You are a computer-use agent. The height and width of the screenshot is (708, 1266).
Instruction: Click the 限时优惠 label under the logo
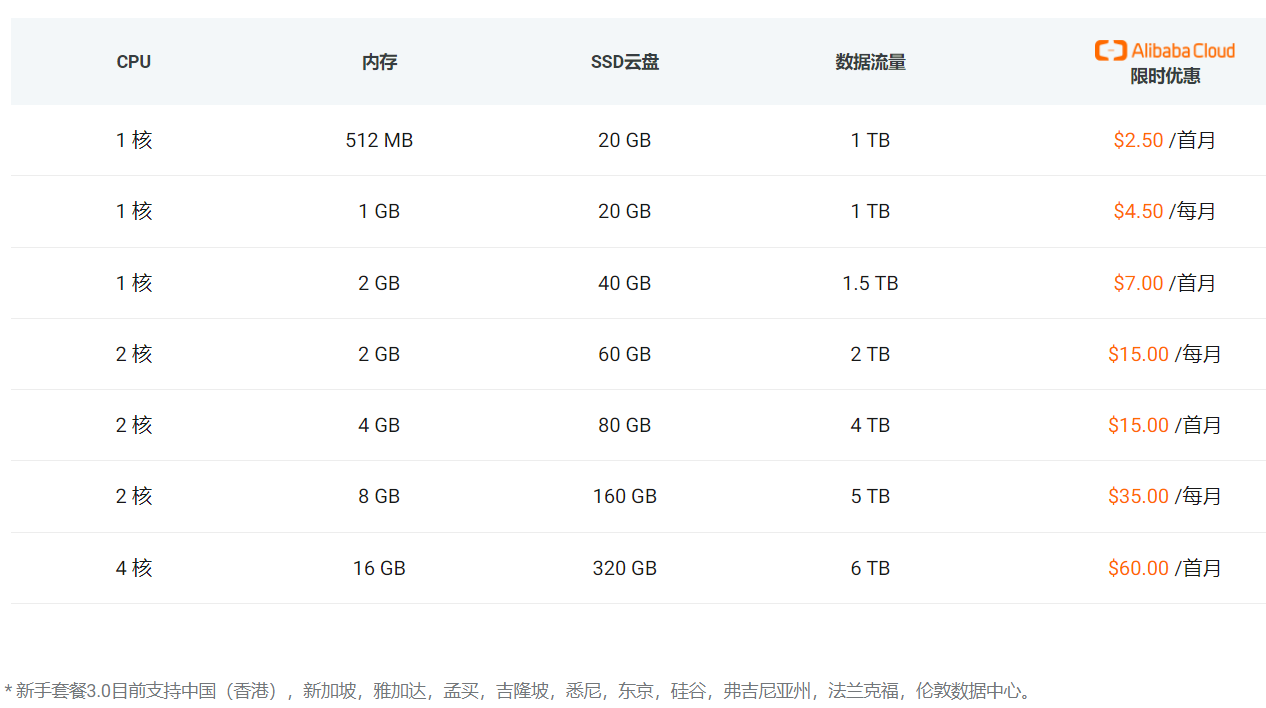coord(1165,77)
